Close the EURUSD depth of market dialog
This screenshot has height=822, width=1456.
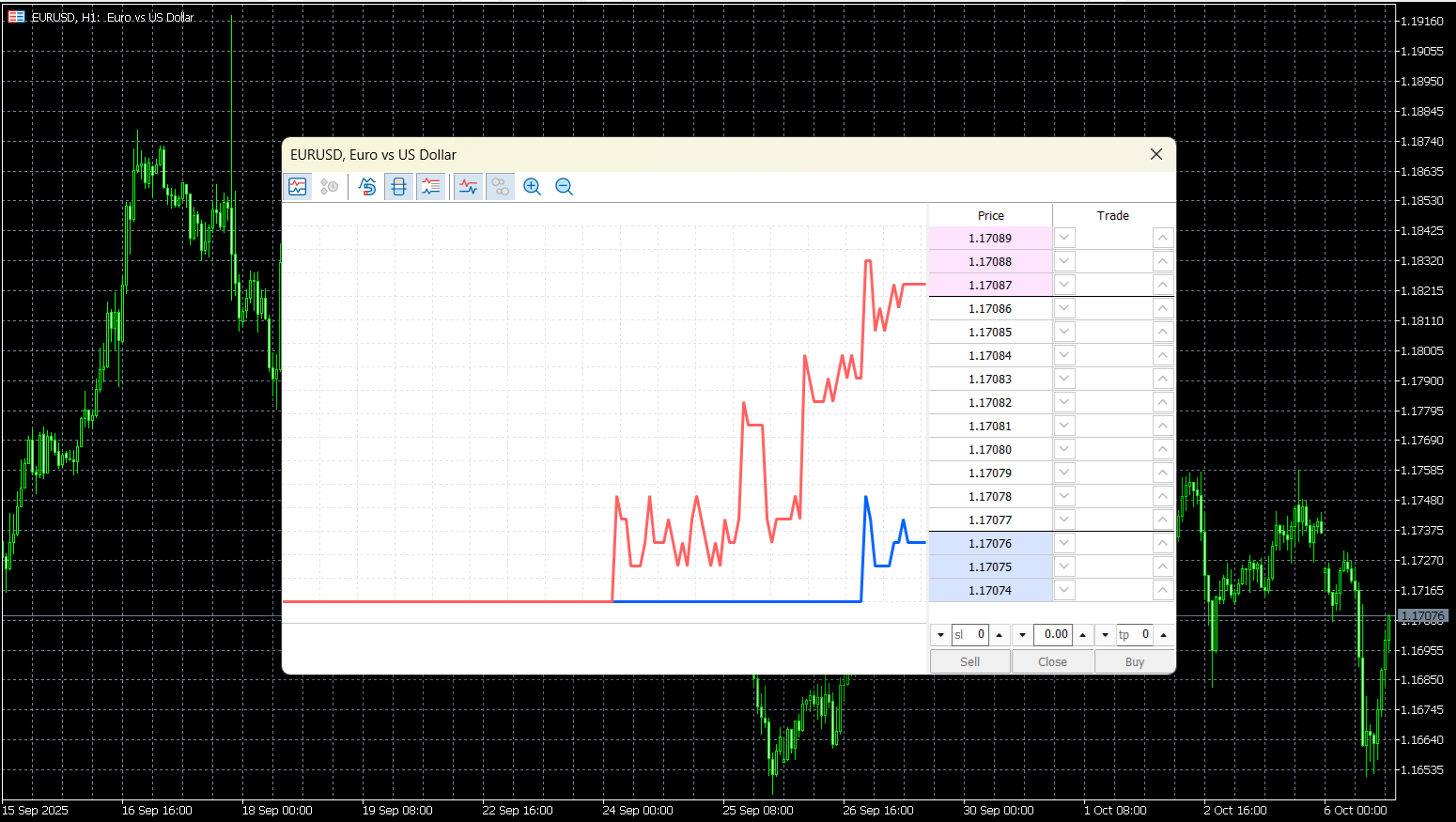click(1156, 154)
